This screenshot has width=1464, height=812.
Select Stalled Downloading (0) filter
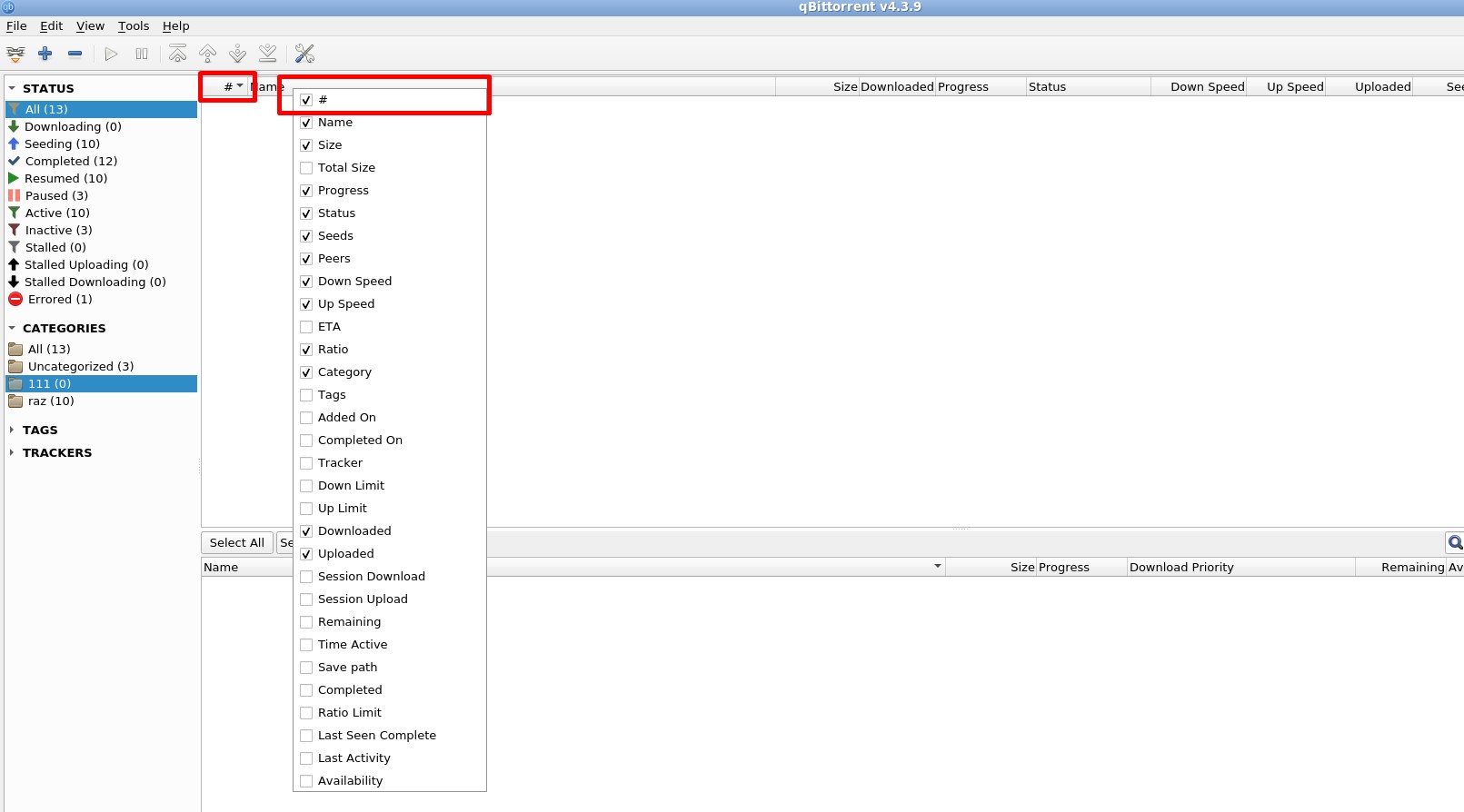[95, 282]
